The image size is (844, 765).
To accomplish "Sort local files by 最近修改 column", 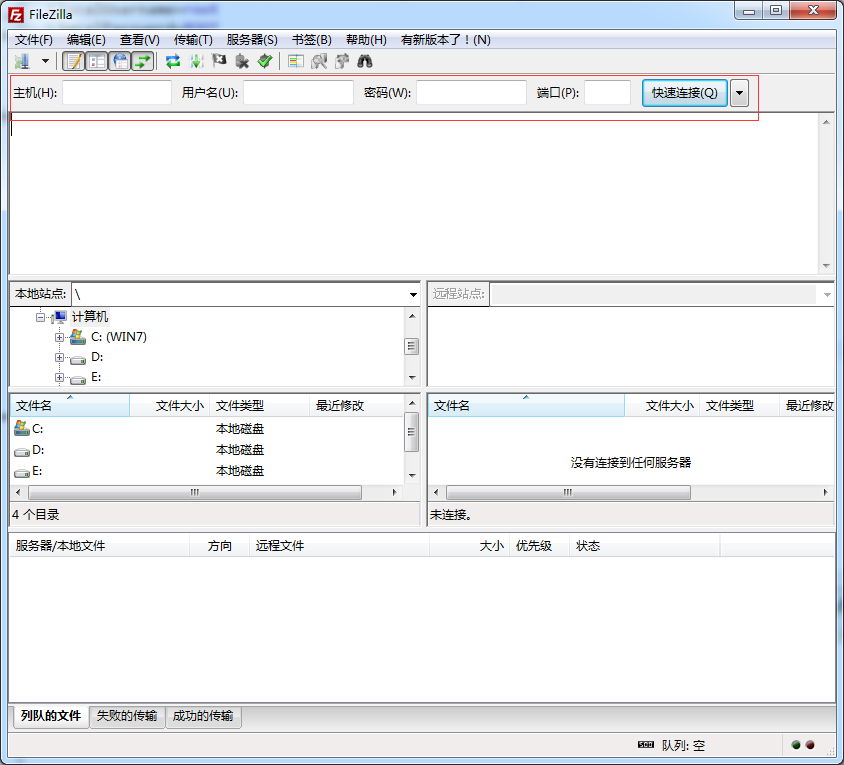I will pos(356,405).
